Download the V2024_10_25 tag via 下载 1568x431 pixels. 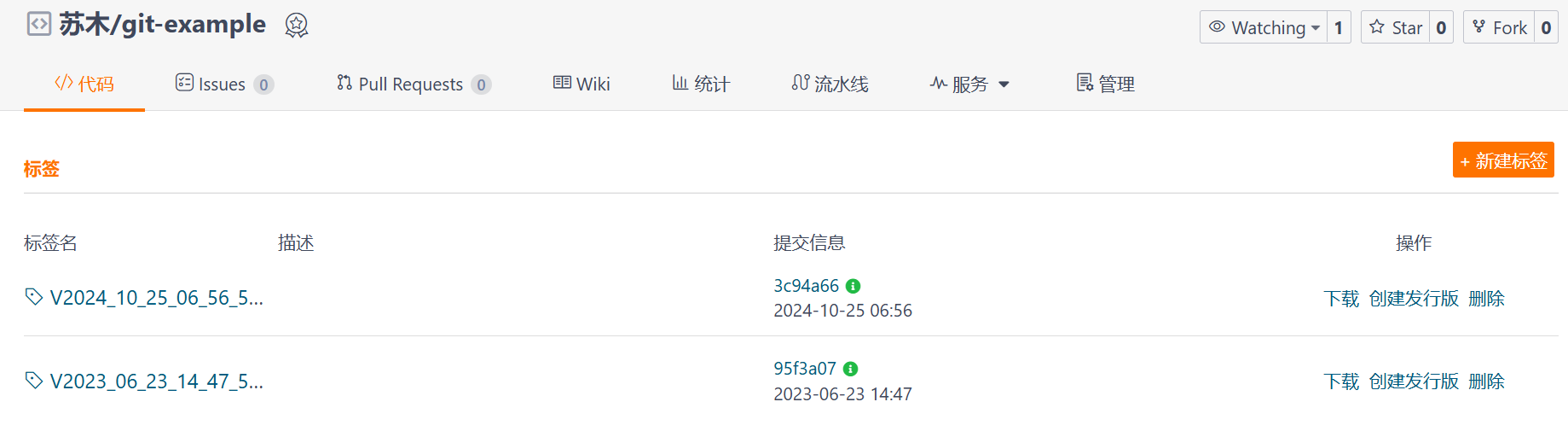(1341, 299)
